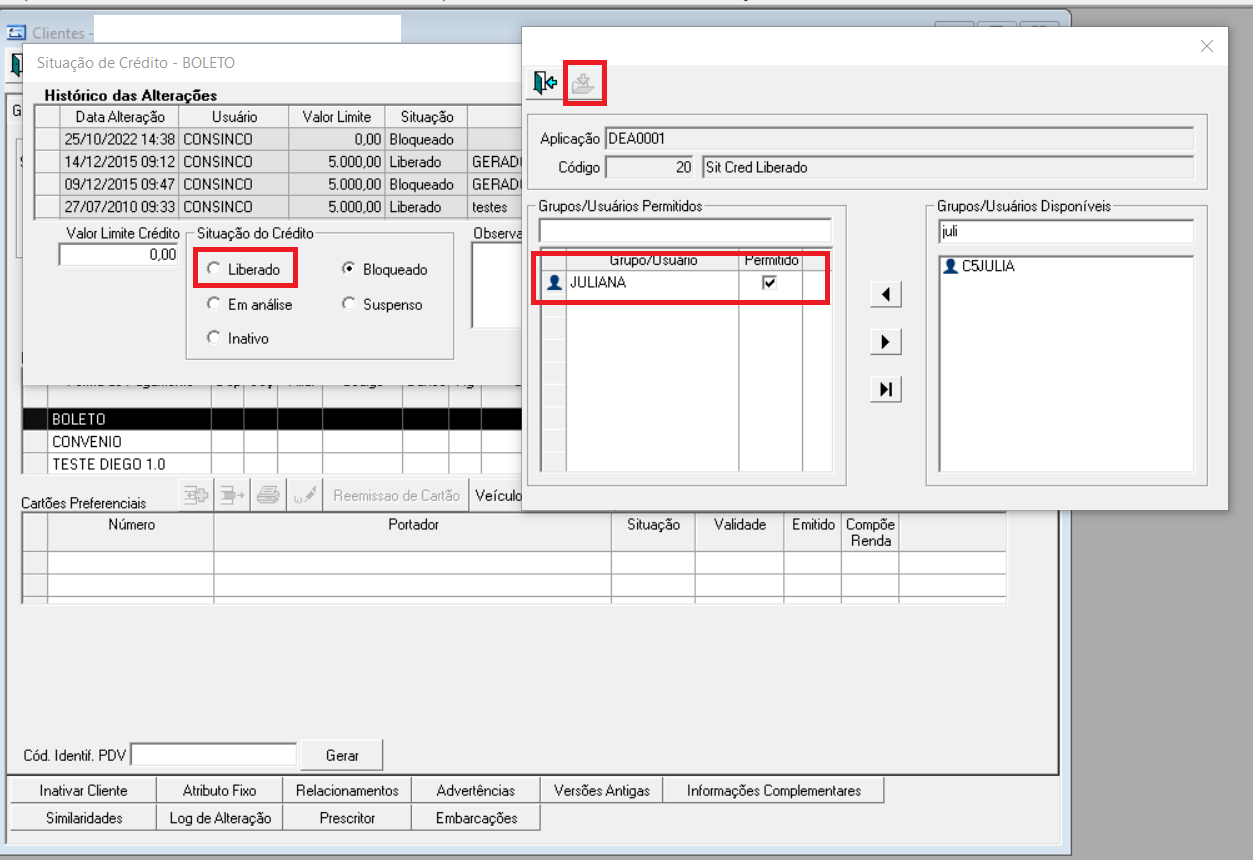
Task: Select the CONVENIO payment row
Action: tap(272, 441)
